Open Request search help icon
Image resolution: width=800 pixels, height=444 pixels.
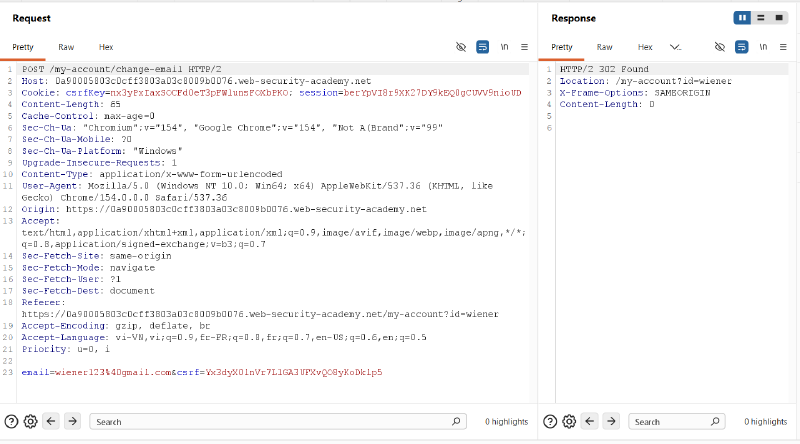click(11, 422)
